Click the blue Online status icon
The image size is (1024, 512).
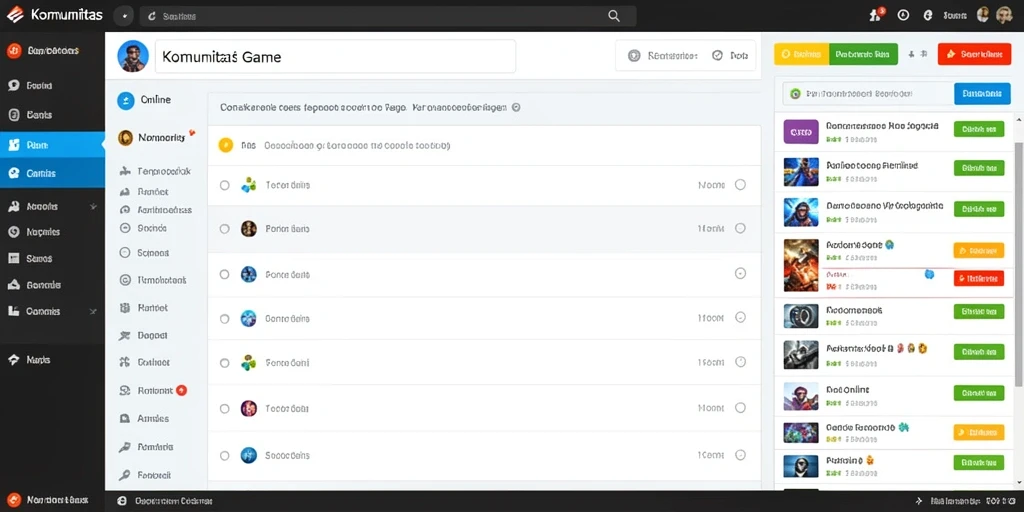coord(125,100)
